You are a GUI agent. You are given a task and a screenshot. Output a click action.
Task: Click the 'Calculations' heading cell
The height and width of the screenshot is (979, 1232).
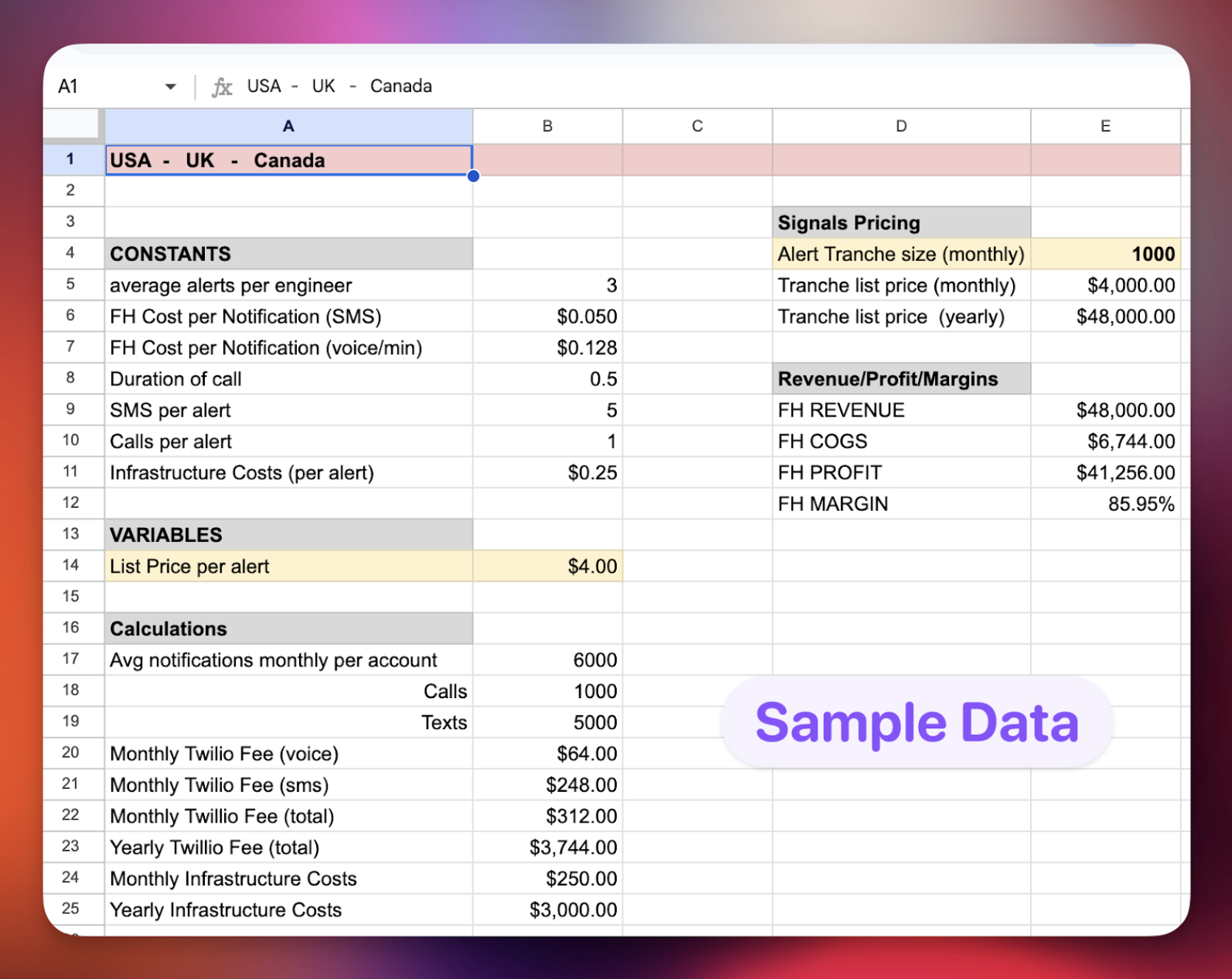coord(289,629)
